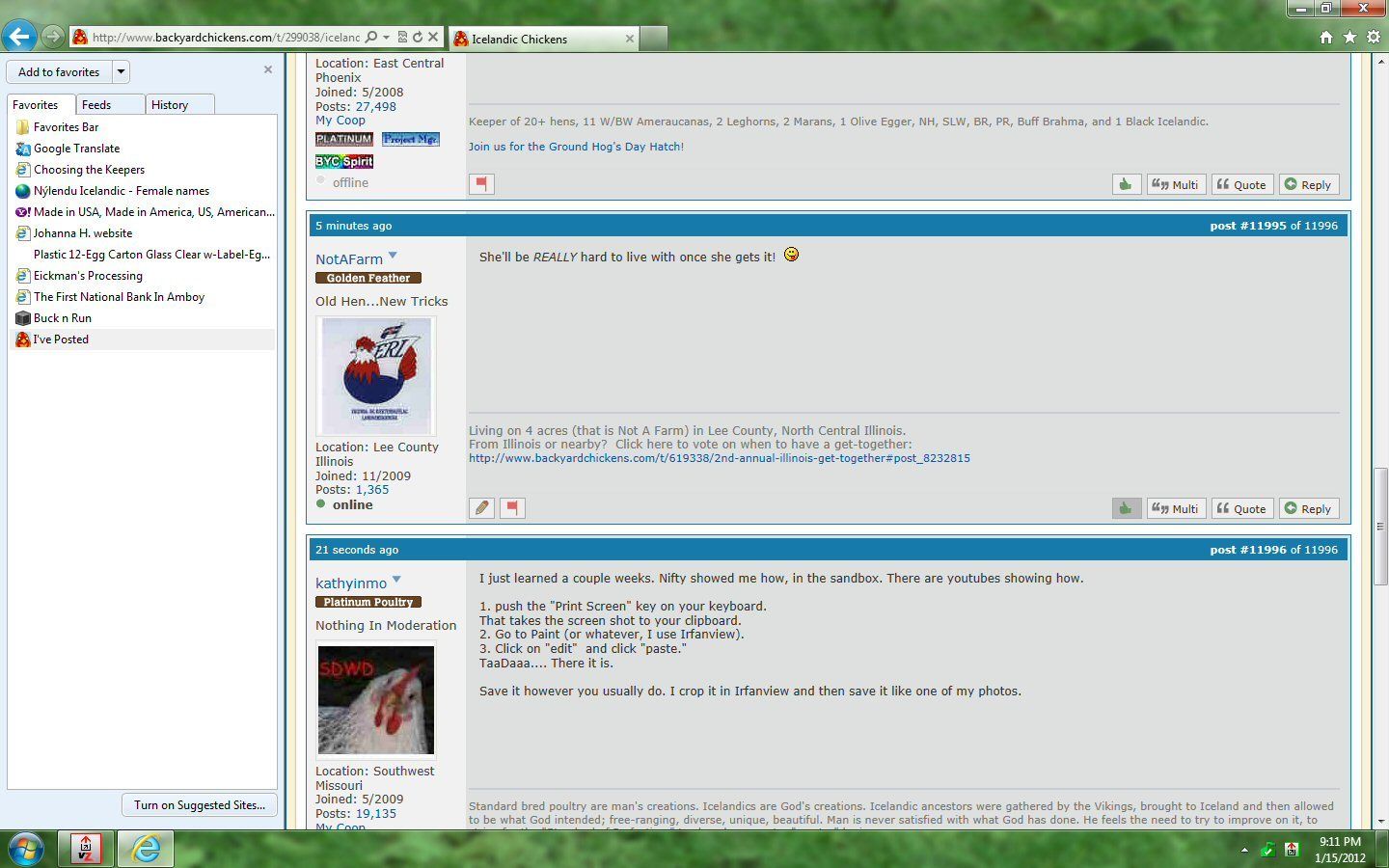Image resolution: width=1389 pixels, height=868 pixels.
Task: Click thumbs up on the top post
Action: (x=1126, y=184)
